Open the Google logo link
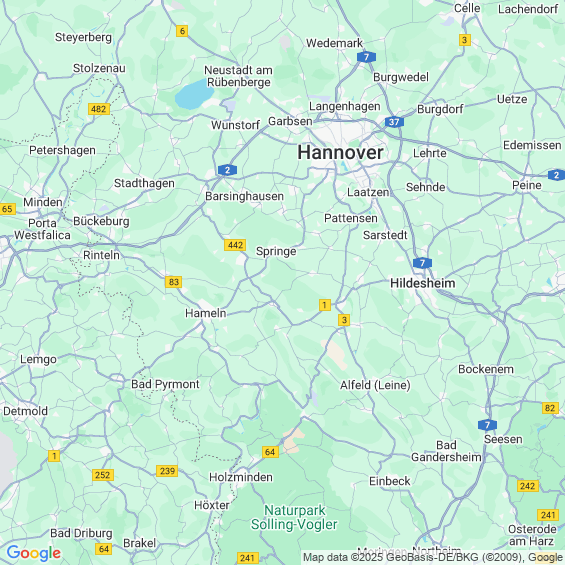The image size is (565, 565). tap(34, 553)
